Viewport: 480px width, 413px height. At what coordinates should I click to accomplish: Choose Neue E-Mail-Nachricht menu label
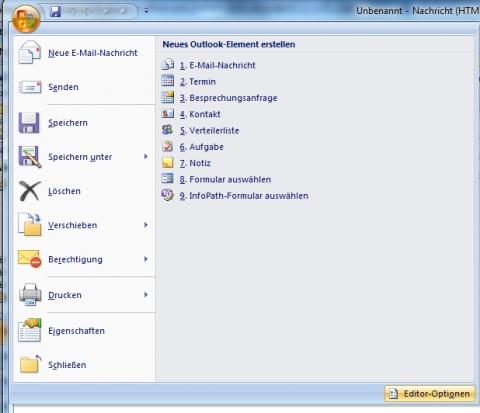pos(93,53)
